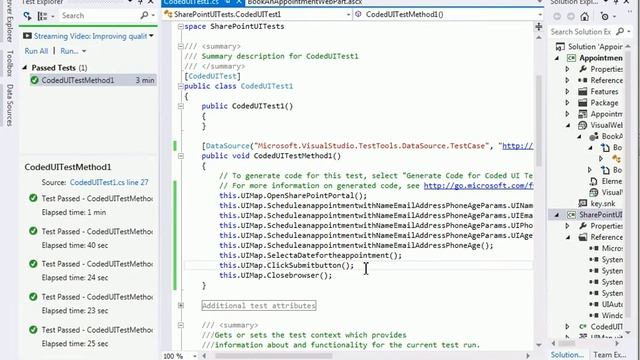The height and width of the screenshot is (360, 640).
Task: Open the CodedUITestMethod1() member dropdown
Action: pos(540,14)
